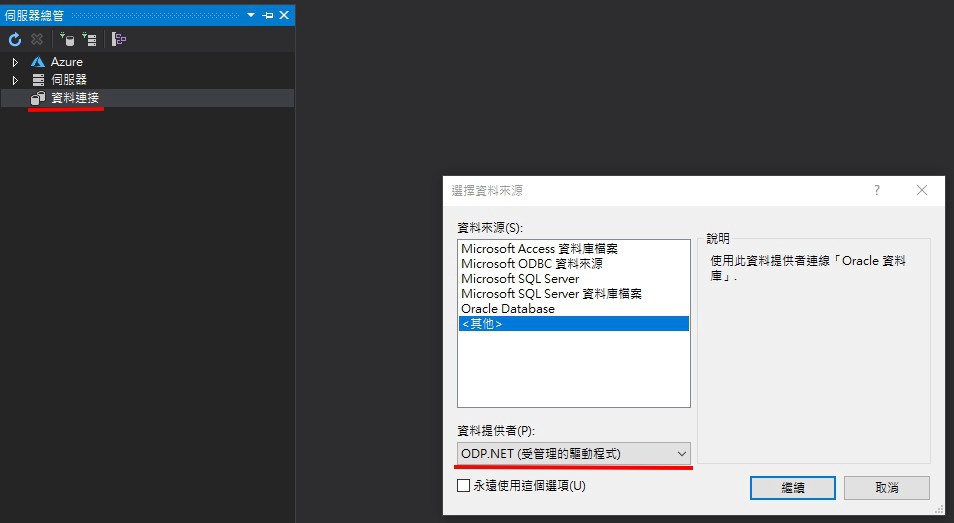Image resolution: width=954 pixels, height=523 pixels.
Task: Click the Connect to Server toolbar icon
Action: 90,39
